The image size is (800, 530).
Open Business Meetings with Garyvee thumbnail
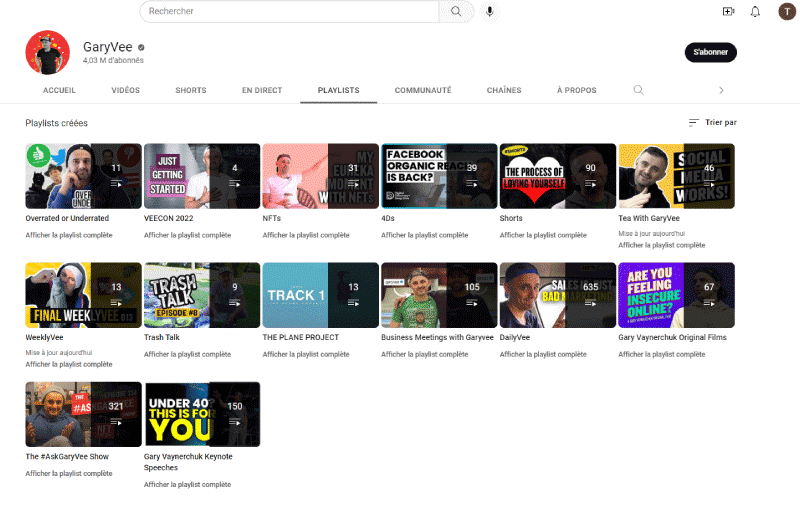pyautogui.click(x=439, y=295)
